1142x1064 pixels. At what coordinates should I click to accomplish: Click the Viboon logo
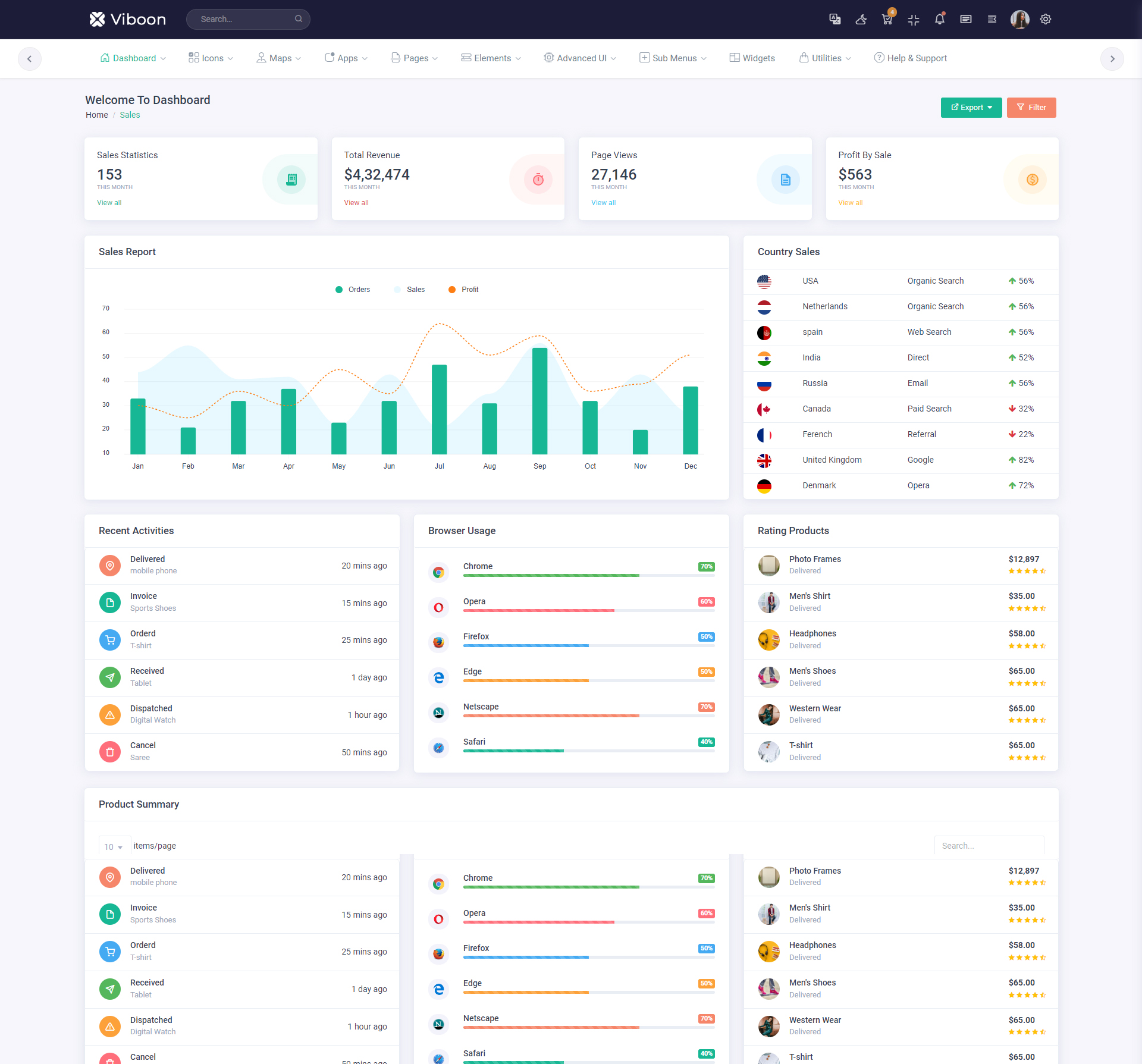coord(128,19)
